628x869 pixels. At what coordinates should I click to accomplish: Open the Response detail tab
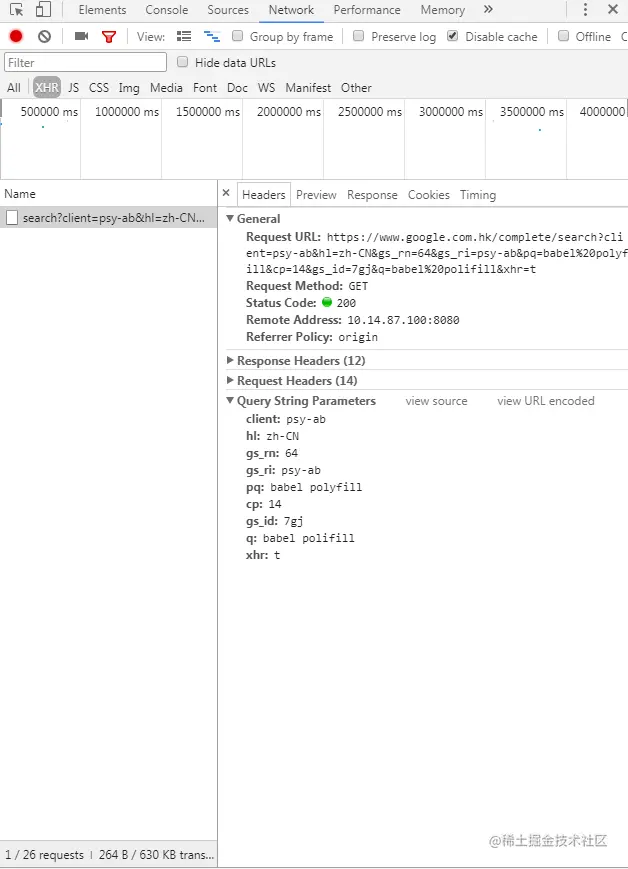click(x=372, y=195)
